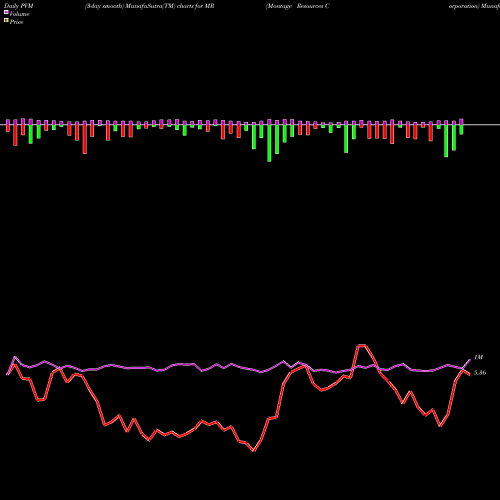Click the '1M' volume line label
This screenshot has height=500, width=500.
click(478, 357)
